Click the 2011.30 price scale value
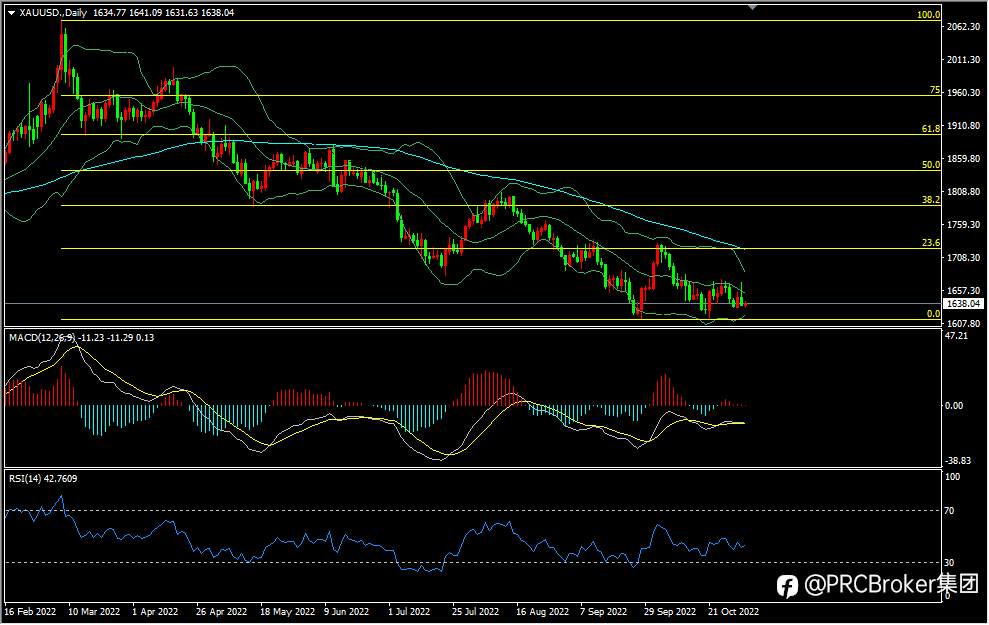The height and width of the screenshot is (625, 989). coord(963,60)
